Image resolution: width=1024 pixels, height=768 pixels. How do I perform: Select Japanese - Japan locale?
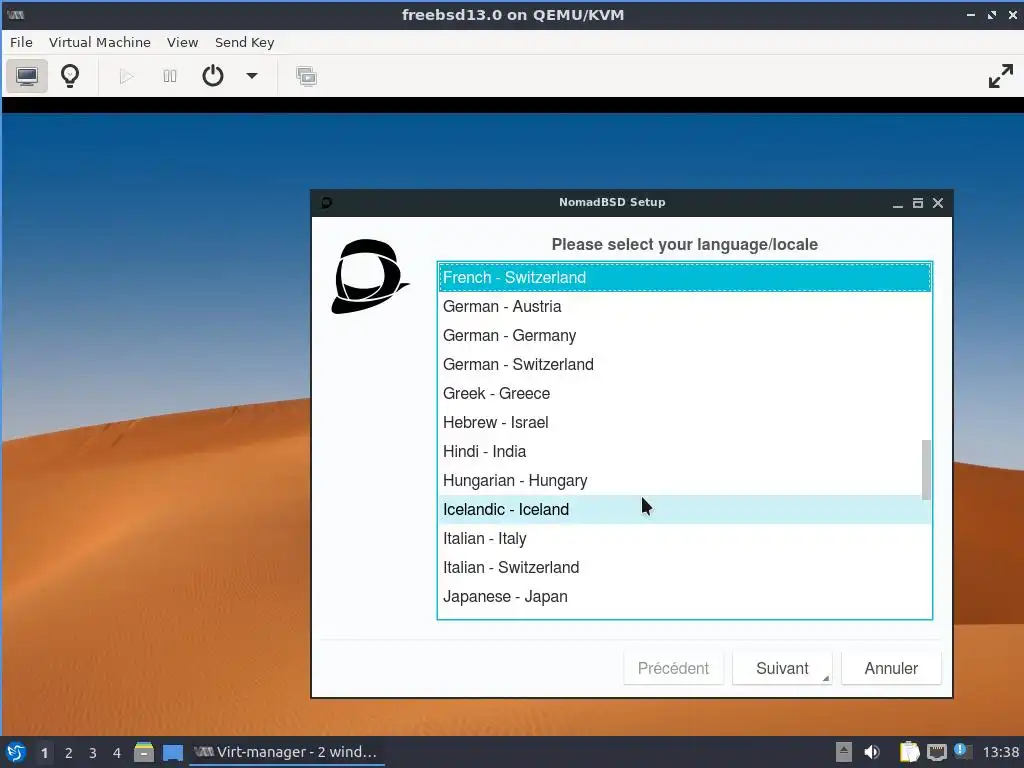684,596
